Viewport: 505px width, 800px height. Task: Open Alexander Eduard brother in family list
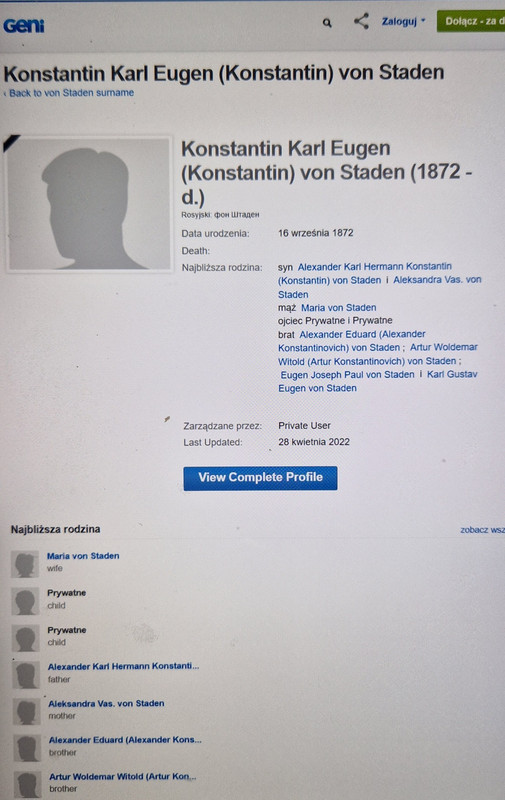[x=125, y=740]
